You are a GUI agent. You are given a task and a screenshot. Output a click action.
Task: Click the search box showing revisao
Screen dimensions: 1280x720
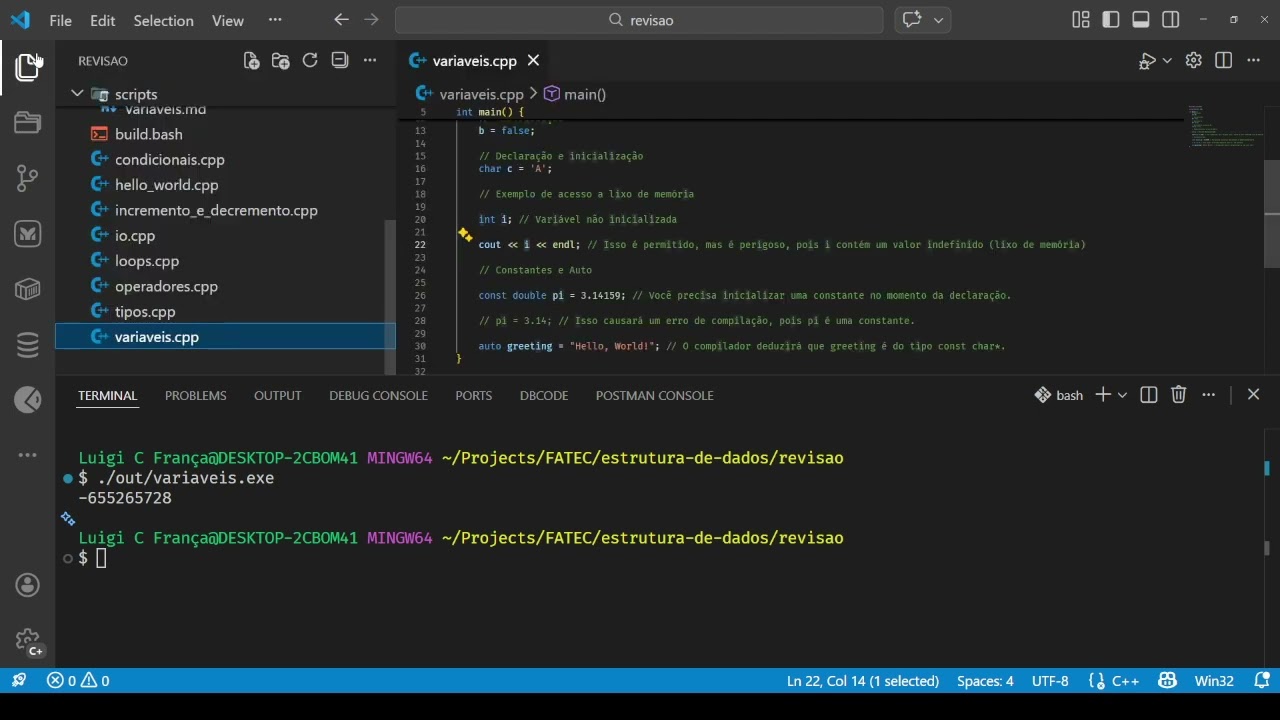coord(639,20)
